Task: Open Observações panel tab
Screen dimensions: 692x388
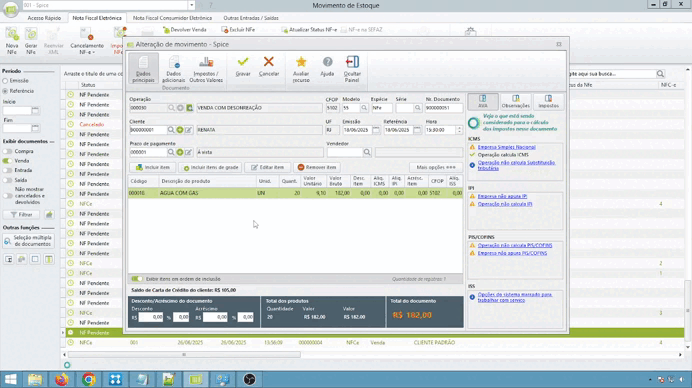Action: (x=515, y=102)
